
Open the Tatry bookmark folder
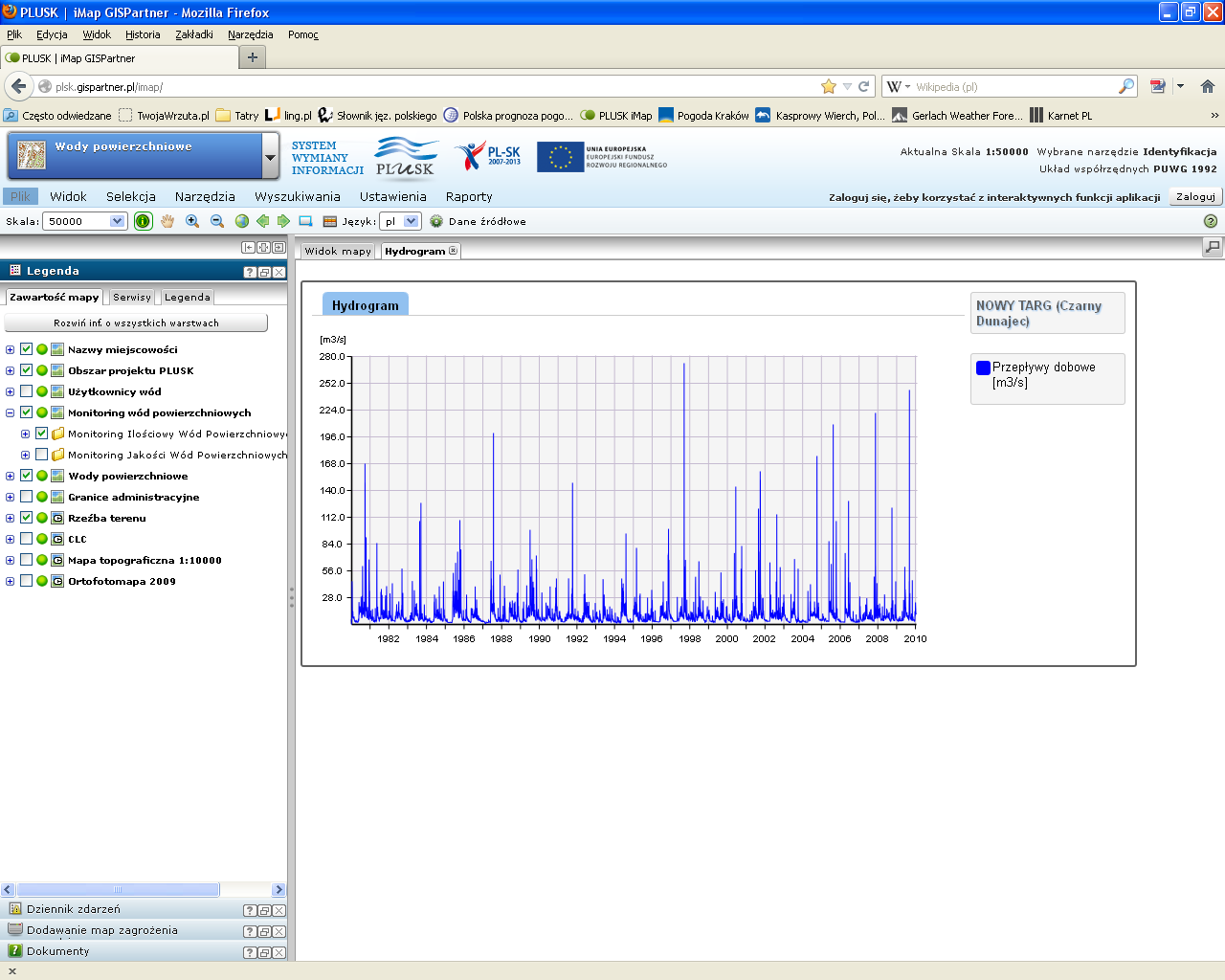tap(237, 115)
